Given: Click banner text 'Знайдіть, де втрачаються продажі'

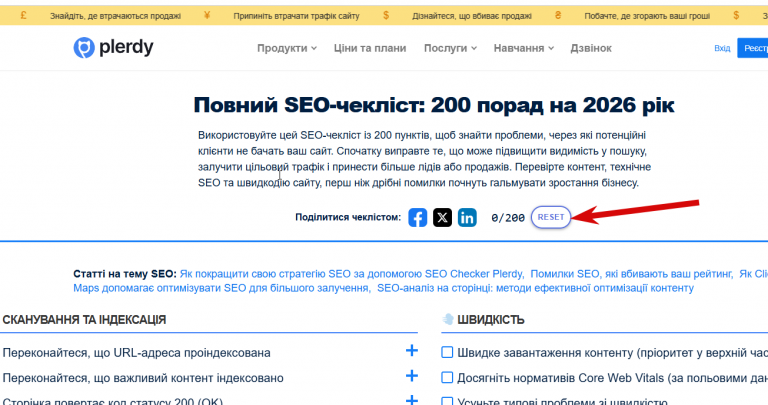Looking at the screenshot, I should pyautogui.click(x=115, y=16).
